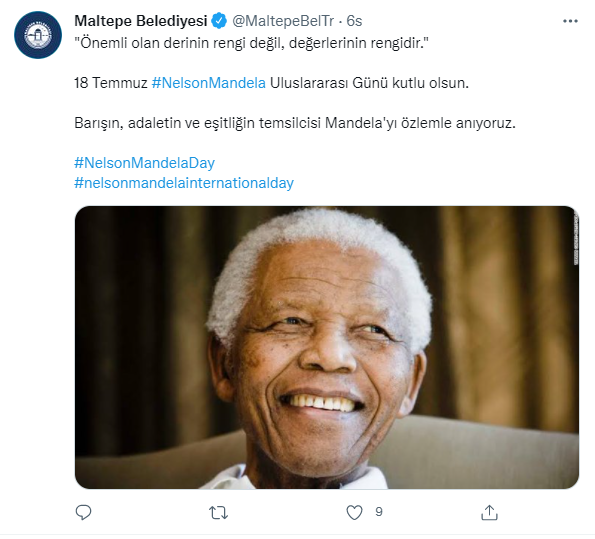Open the #NelsonMandelaDay hashtag
Image resolution: width=595 pixels, height=539 pixels.
click(145, 163)
